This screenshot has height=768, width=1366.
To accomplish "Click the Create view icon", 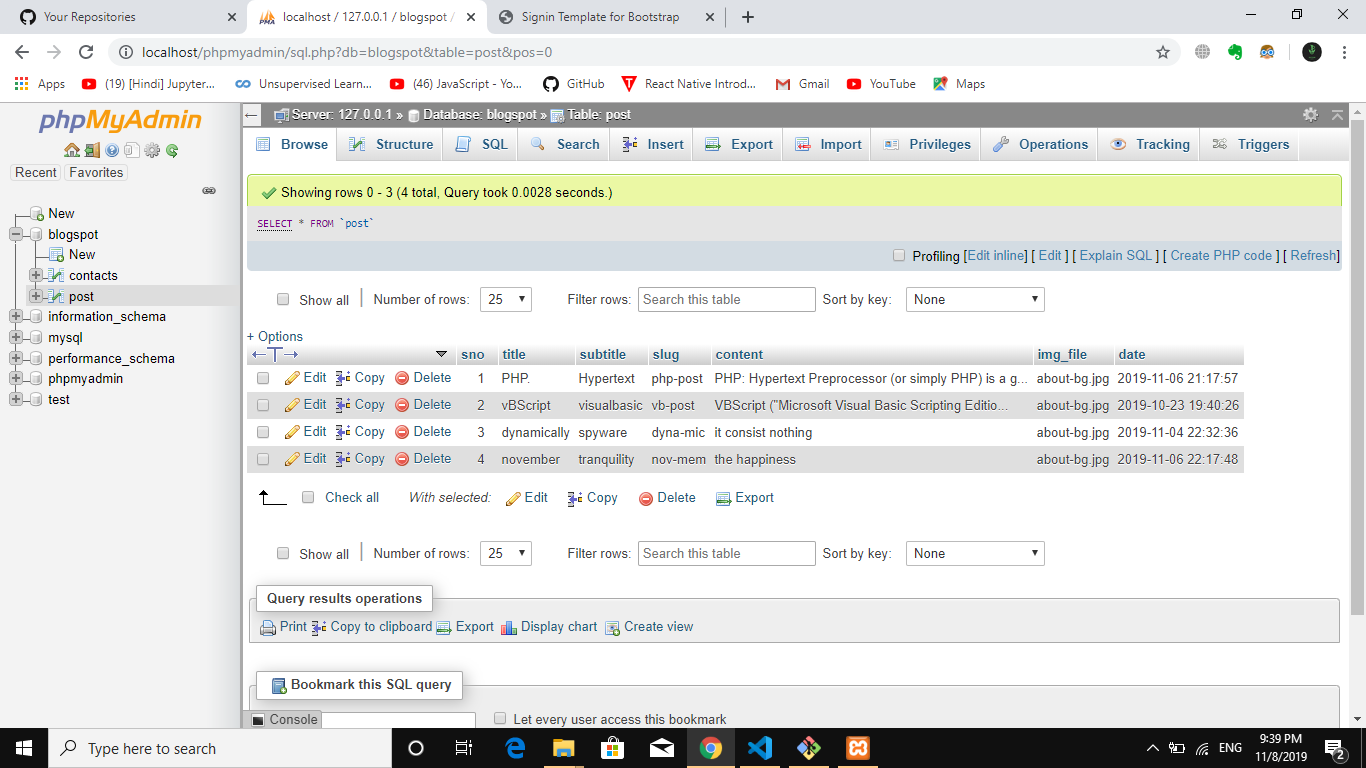I will 612,627.
